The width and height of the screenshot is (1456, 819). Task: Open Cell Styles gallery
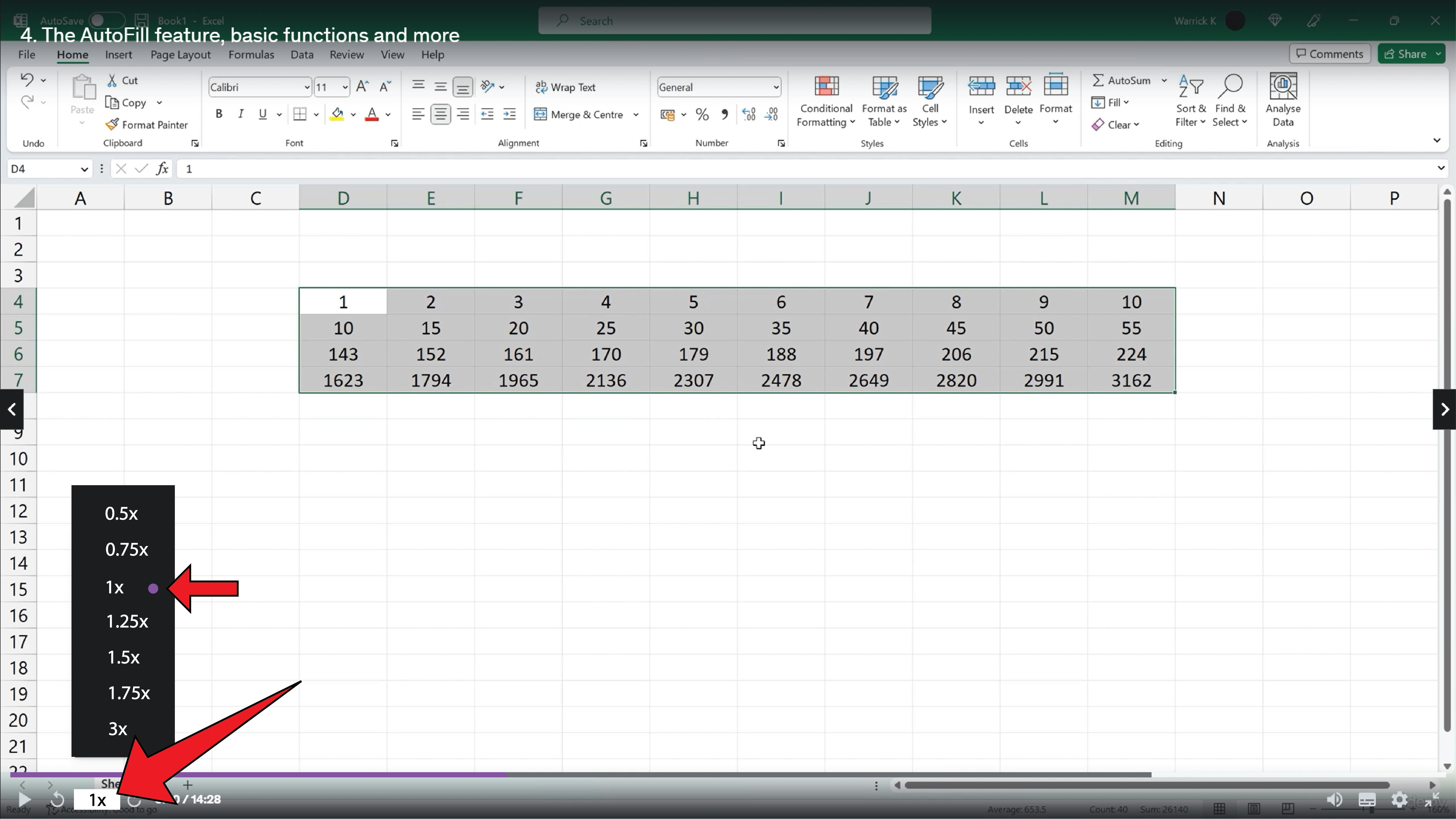pos(930,102)
